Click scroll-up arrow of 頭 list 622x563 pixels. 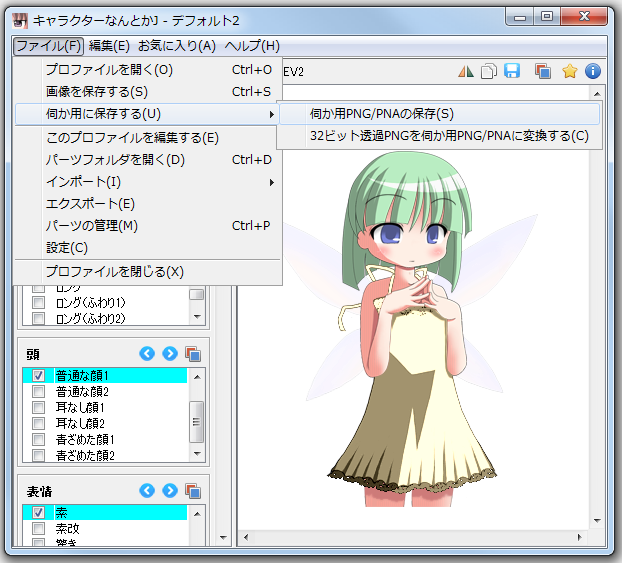coord(197,377)
